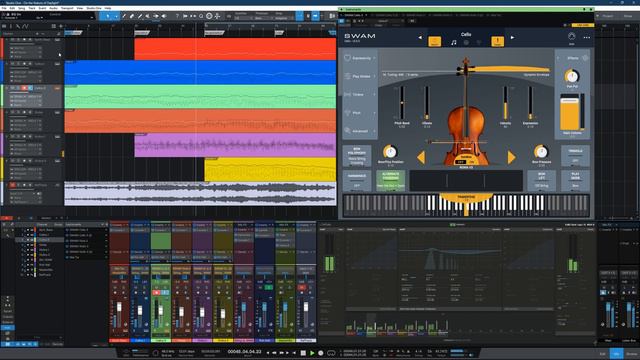Select the Paint (pencil) tool
The height and width of the screenshot is (360, 640).
(140, 16)
